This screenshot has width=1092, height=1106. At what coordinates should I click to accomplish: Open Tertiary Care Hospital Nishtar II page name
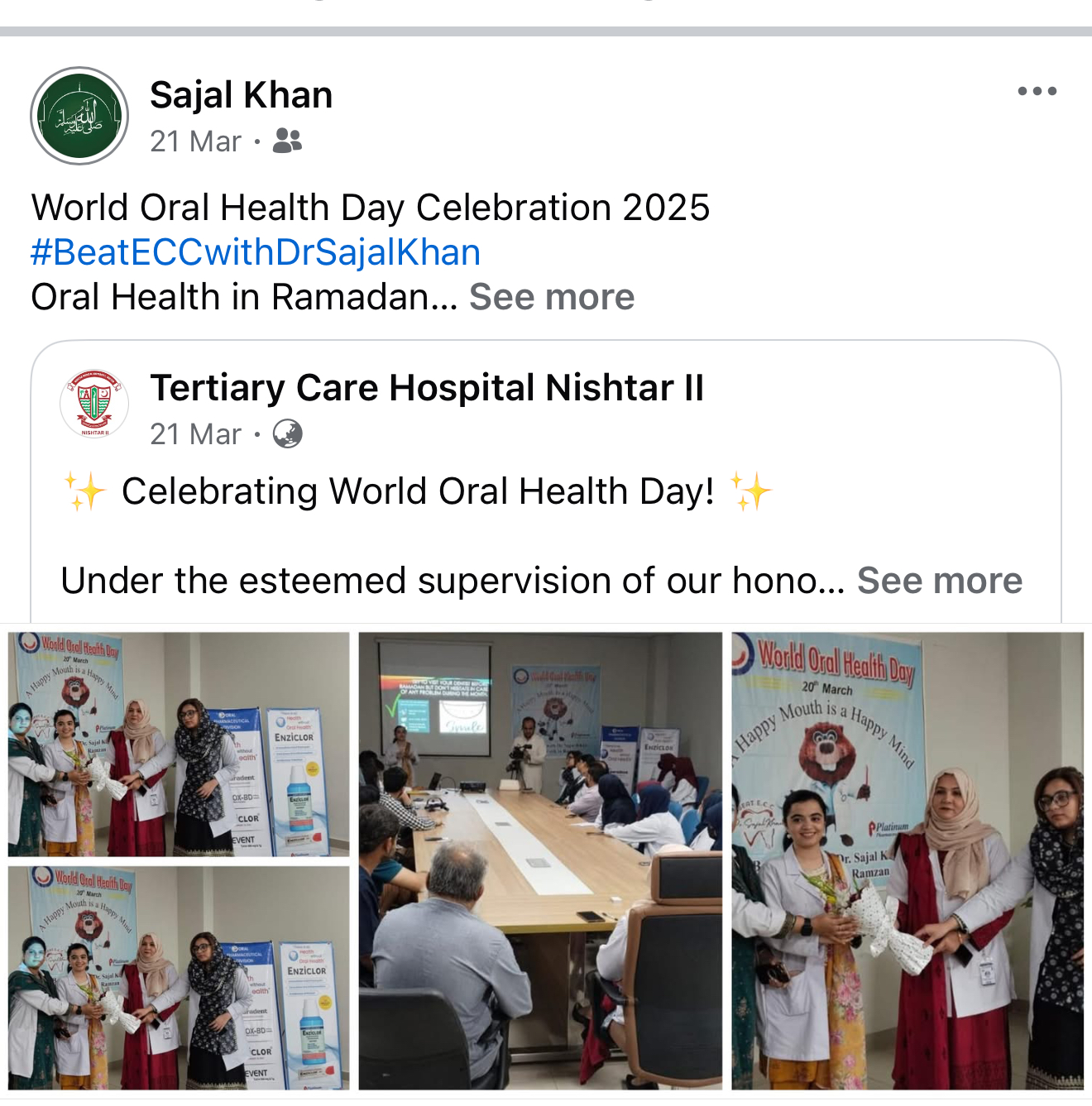[x=427, y=388]
